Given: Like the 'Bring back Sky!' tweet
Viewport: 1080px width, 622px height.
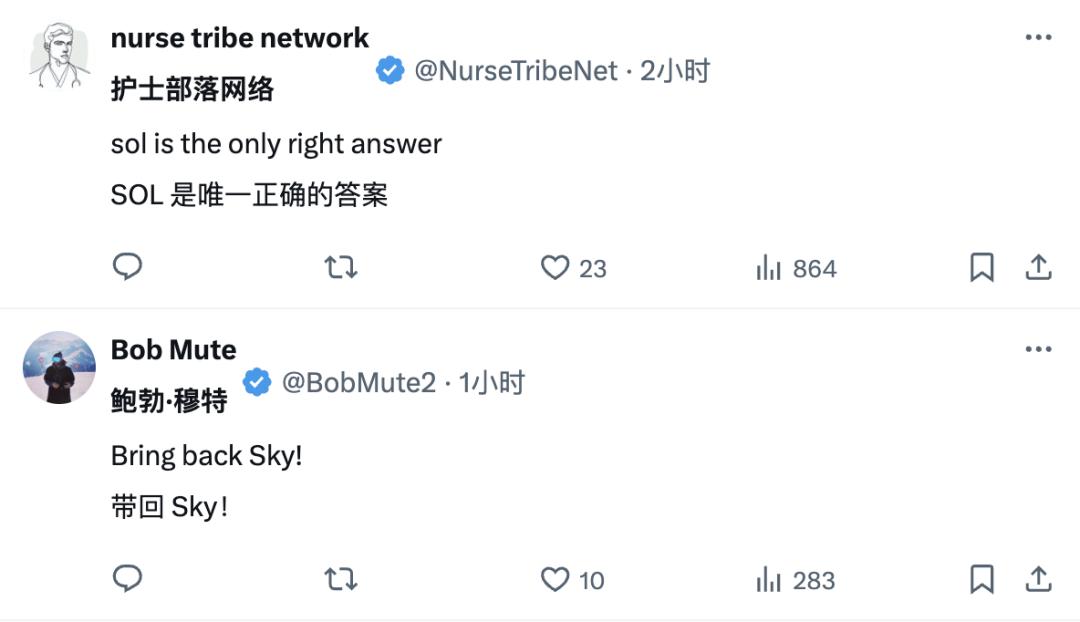Looking at the screenshot, I should click(555, 579).
